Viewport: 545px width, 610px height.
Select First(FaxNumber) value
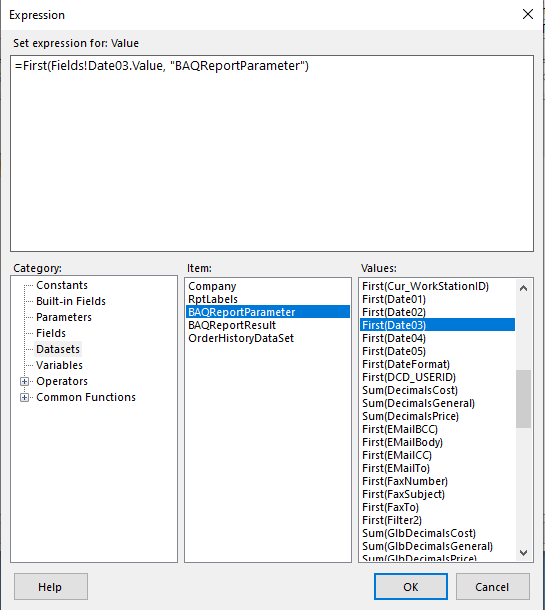[x=437, y=481]
